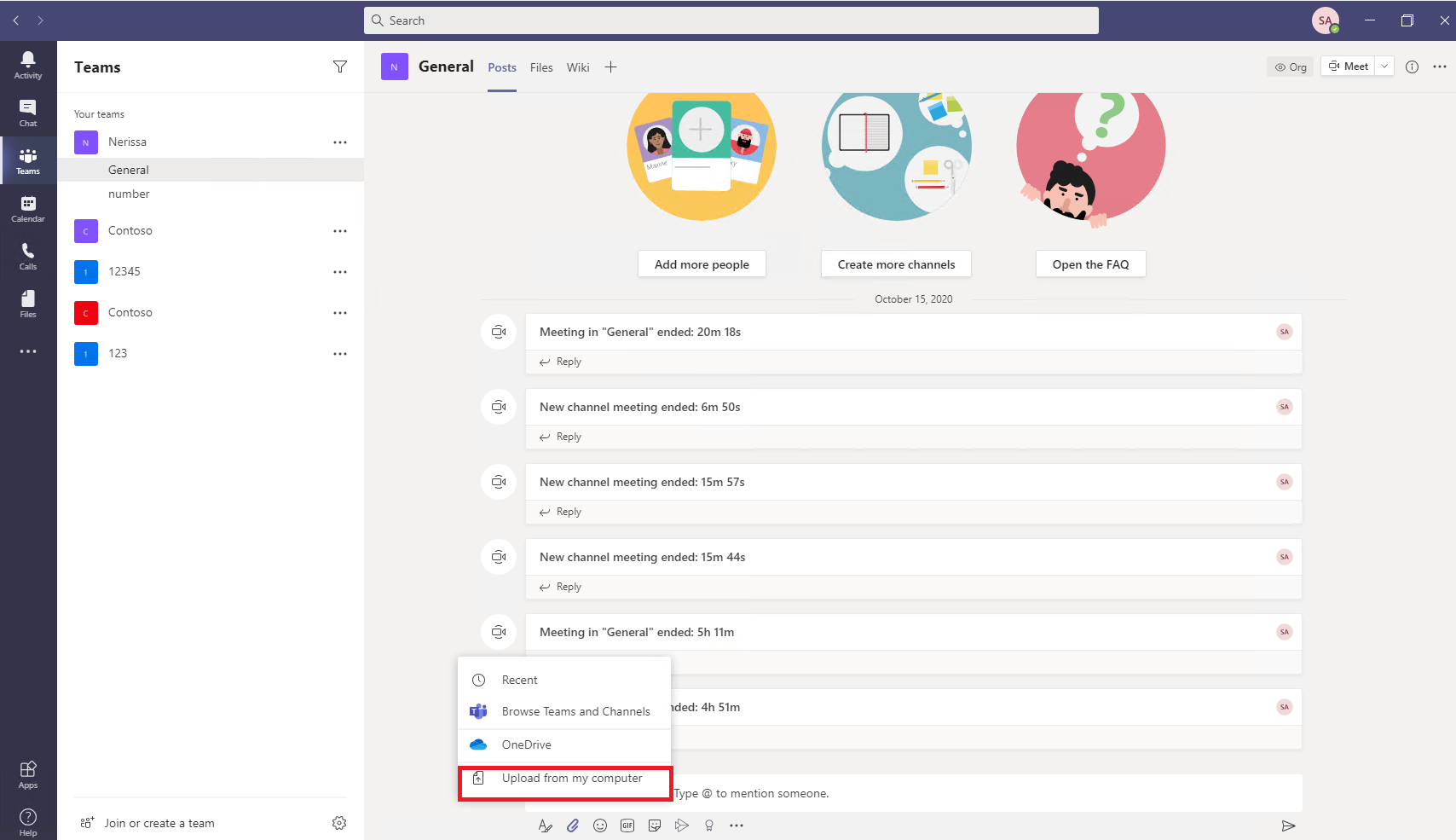Image resolution: width=1456 pixels, height=840 pixels.
Task: Send the message with the arrow icon
Action: (x=1288, y=825)
